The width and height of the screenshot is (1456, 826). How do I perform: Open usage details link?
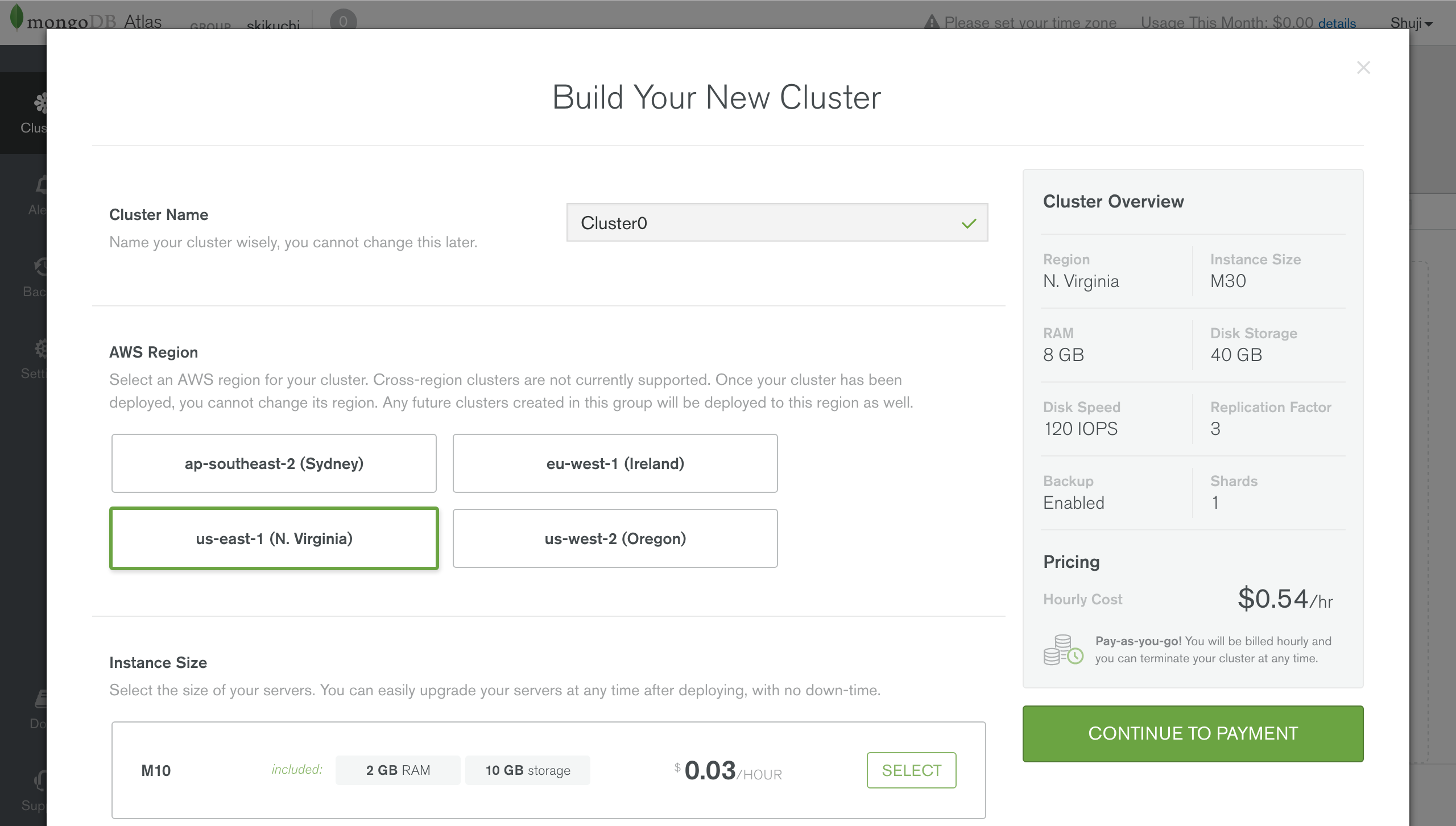pyautogui.click(x=1337, y=23)
